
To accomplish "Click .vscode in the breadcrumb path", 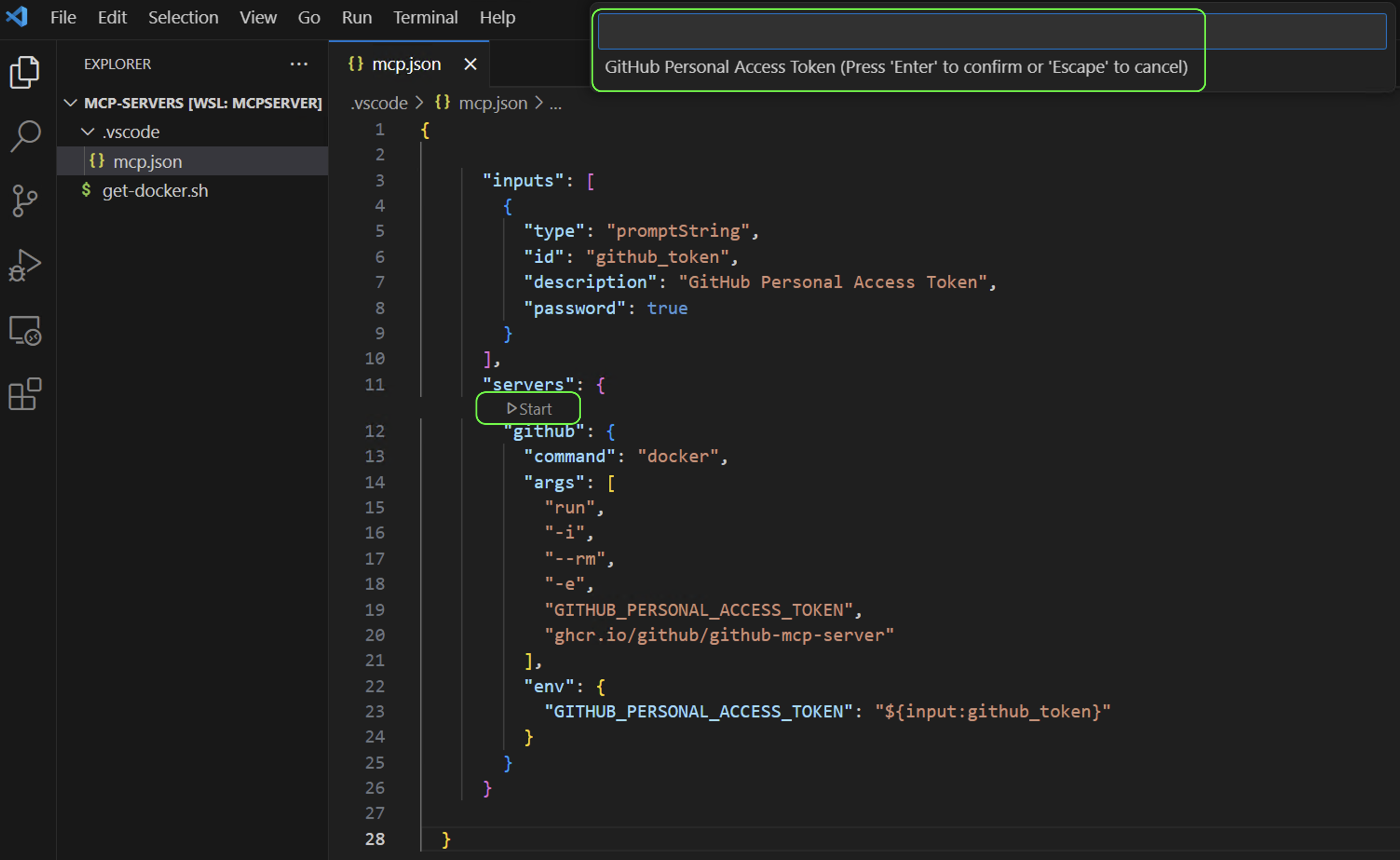I will pos(379,103).
